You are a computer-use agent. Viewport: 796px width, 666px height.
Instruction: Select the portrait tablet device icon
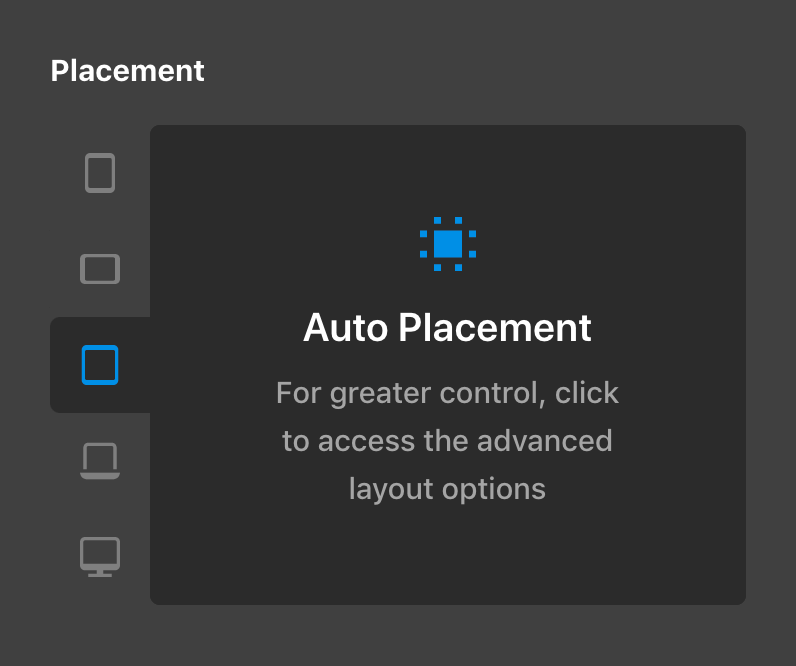point(100,173)
